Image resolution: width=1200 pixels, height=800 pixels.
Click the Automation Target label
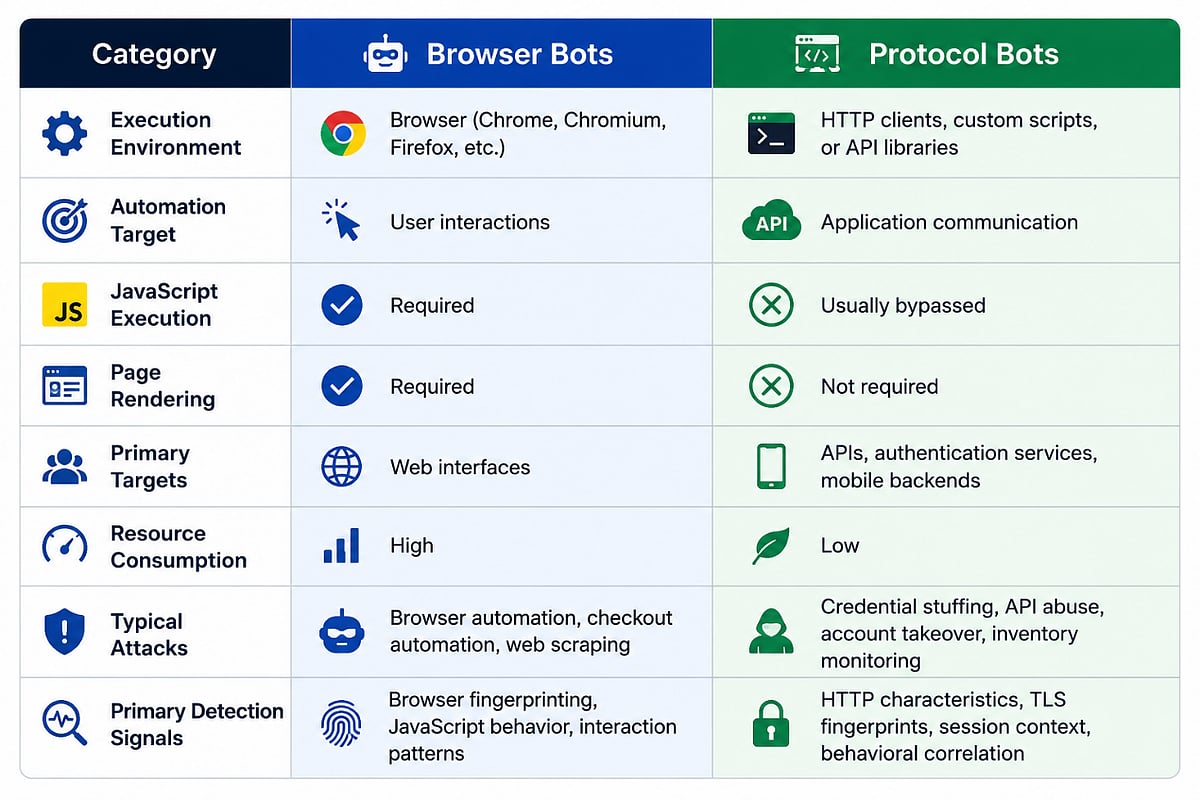tap(168, 220)
